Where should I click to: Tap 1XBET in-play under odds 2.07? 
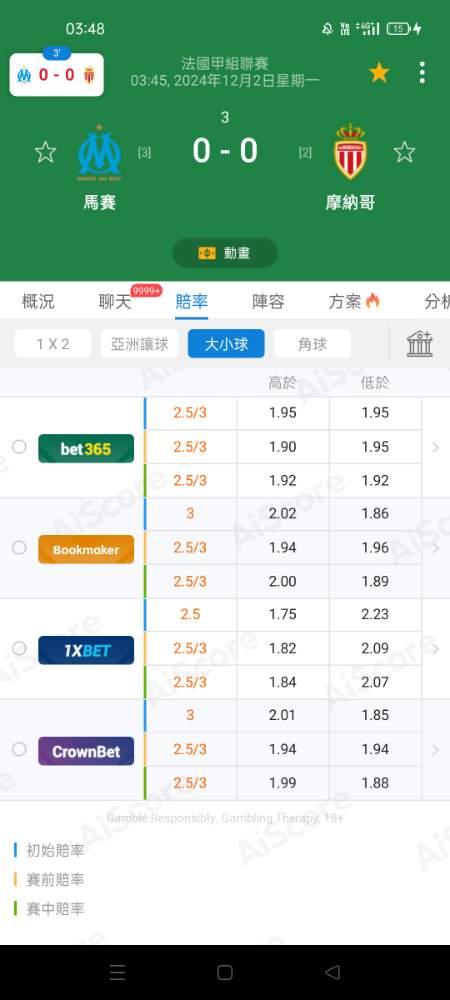pos(375,682)
